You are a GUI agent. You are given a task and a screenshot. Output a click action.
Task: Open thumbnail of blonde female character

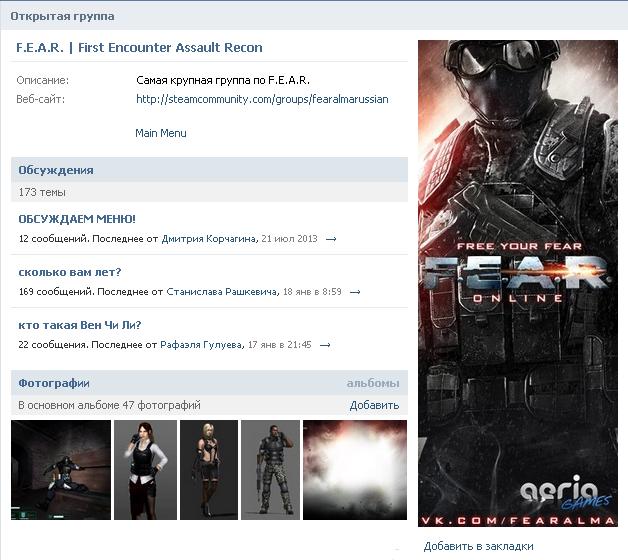click(x=209, y=470)
